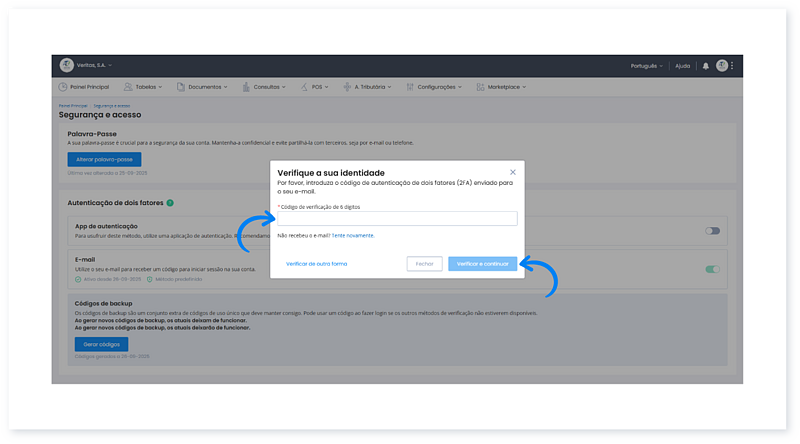
Task: Expand the Veritas, S.A. company dropdown
Action: [95, 66]
